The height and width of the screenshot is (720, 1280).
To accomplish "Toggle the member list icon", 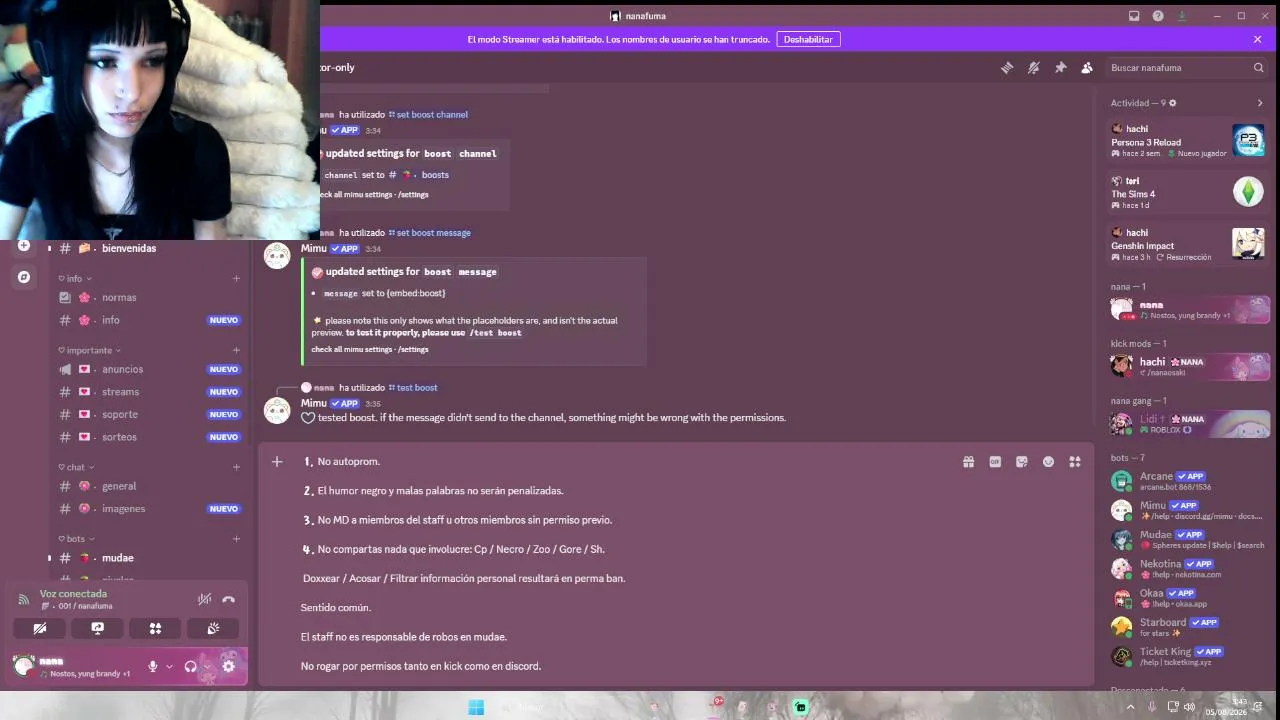I will click(x=1087, y=68).
